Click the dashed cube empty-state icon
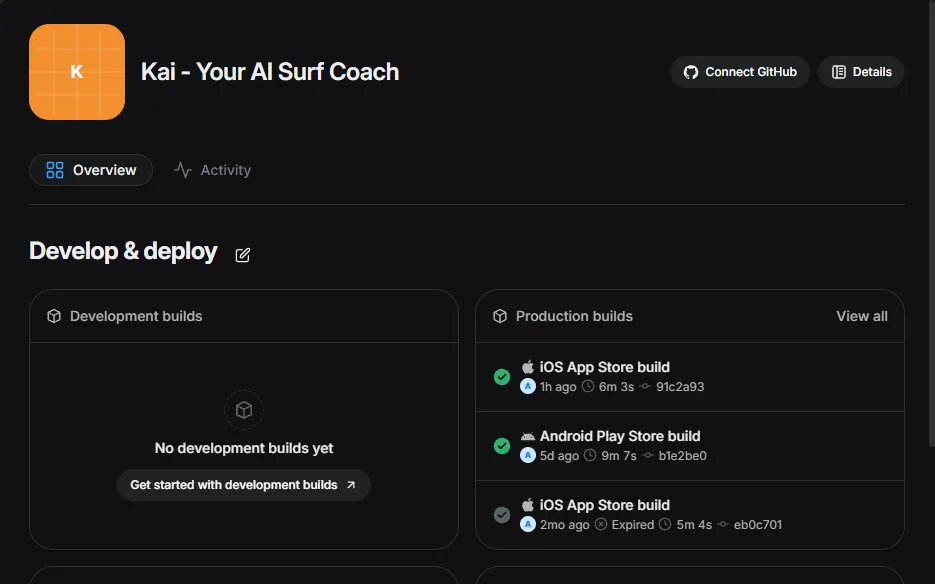The height and width of the screenshot is (584, 935). (x=244, y=410)
